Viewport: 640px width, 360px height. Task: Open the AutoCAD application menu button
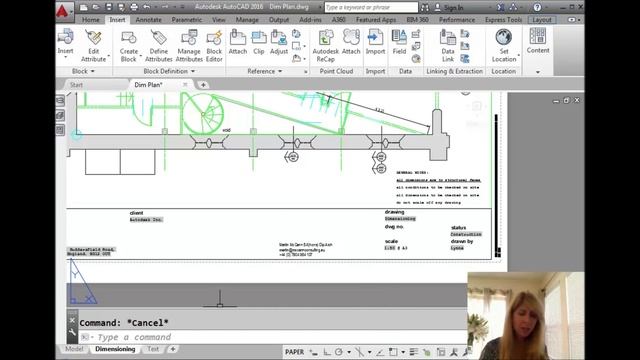click(64, 11)
